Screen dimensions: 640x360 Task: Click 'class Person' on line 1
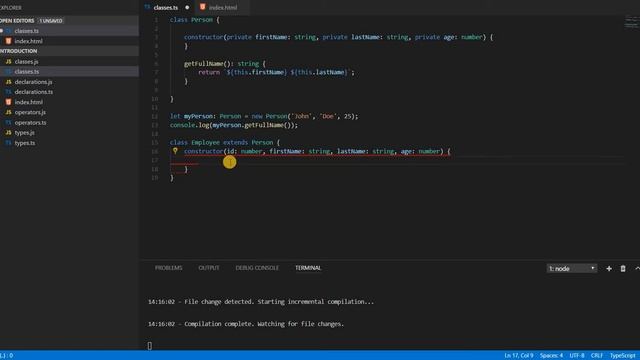click(x=191, y=20)
